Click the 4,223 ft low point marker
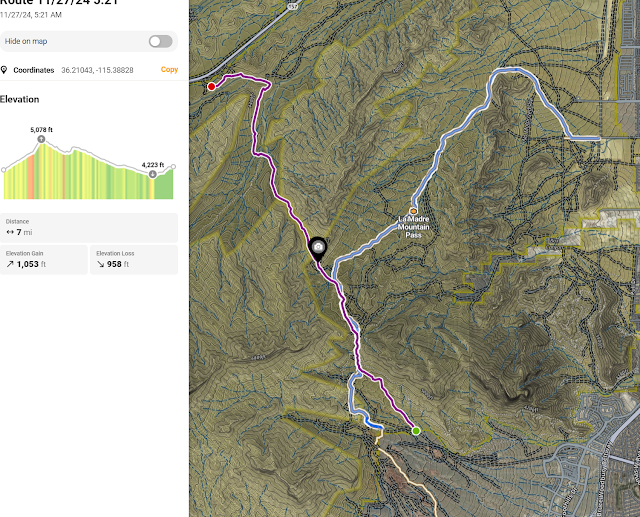This screenshot has width=640, height=517. pos(152,174)
